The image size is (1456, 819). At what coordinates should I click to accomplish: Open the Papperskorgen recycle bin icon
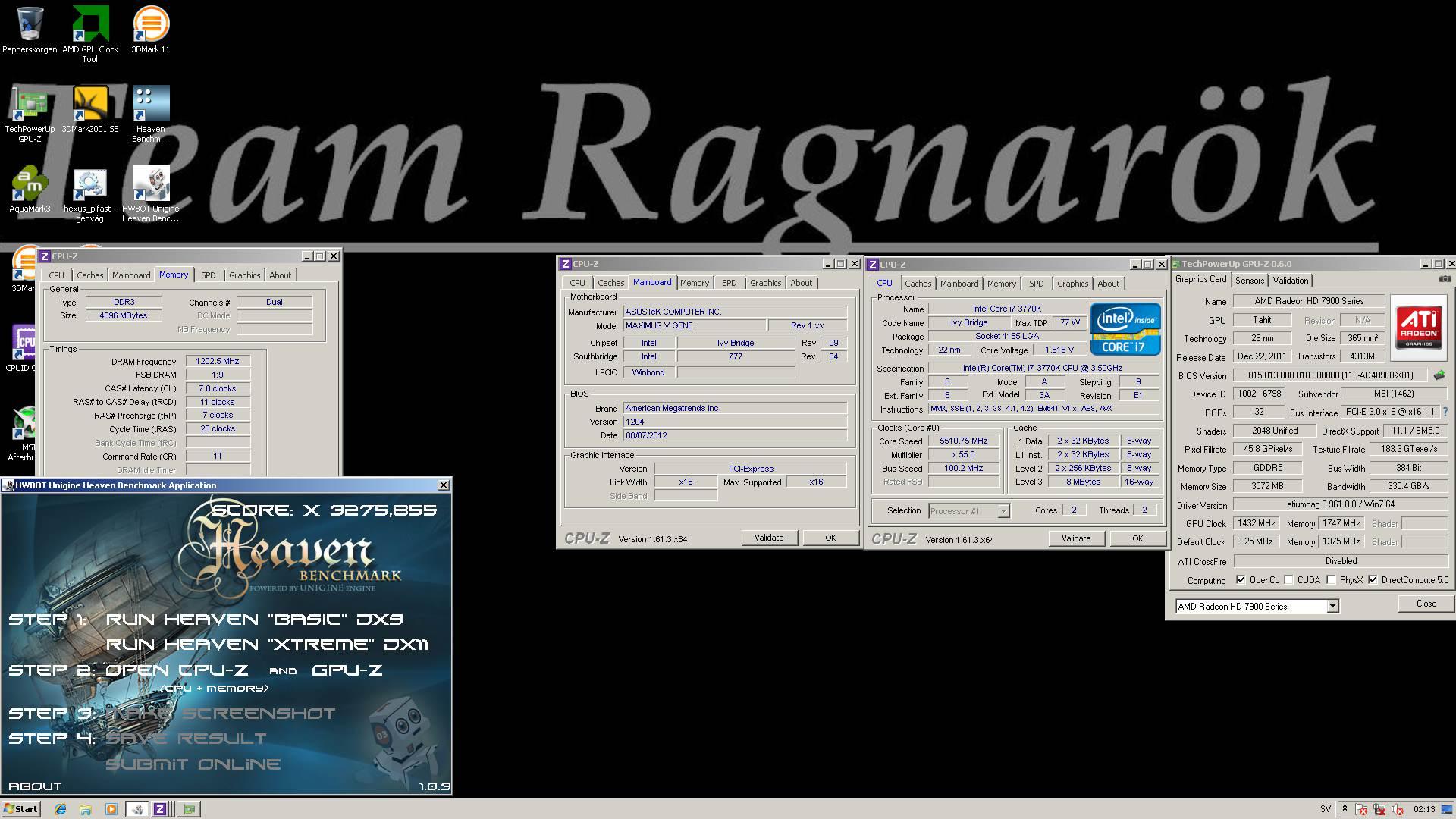(30, 30)
